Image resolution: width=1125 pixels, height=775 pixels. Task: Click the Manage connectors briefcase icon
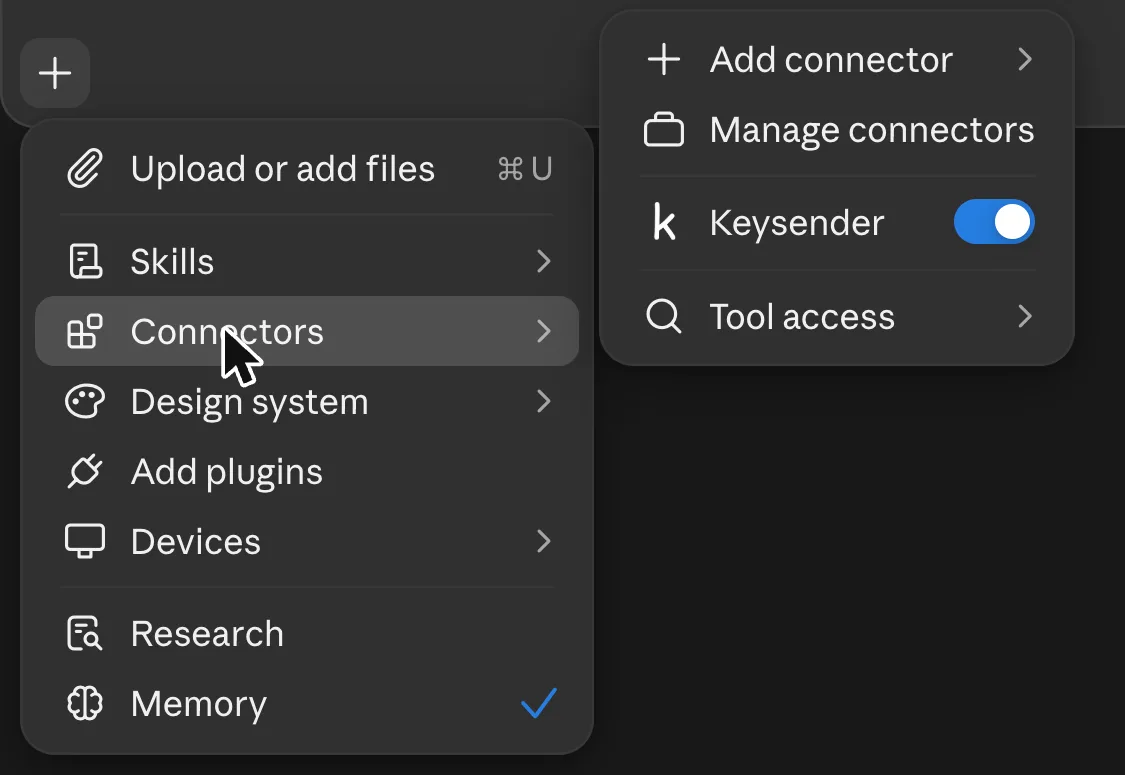tap(664, 130)
